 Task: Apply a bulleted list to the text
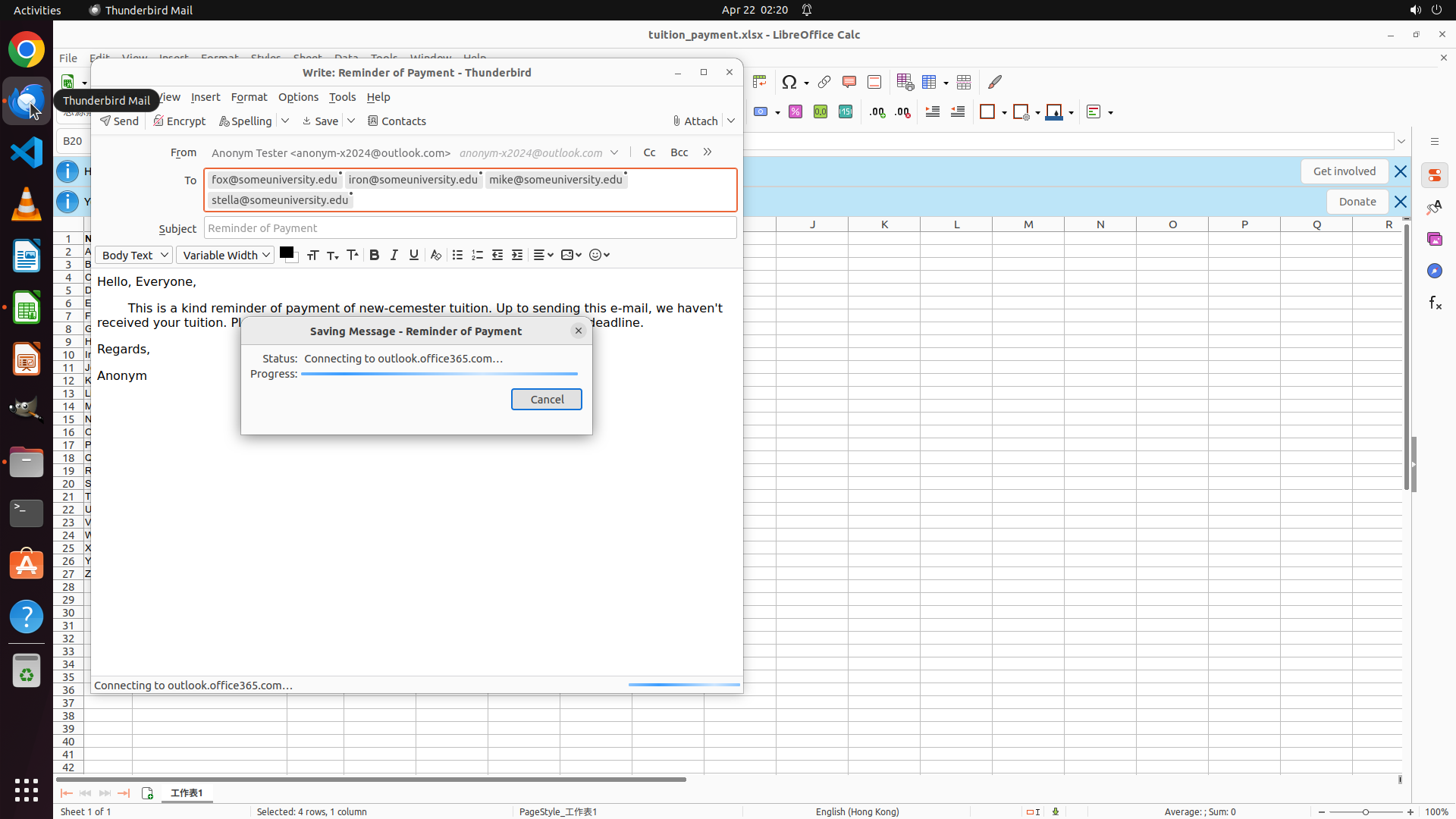point(457,256)
